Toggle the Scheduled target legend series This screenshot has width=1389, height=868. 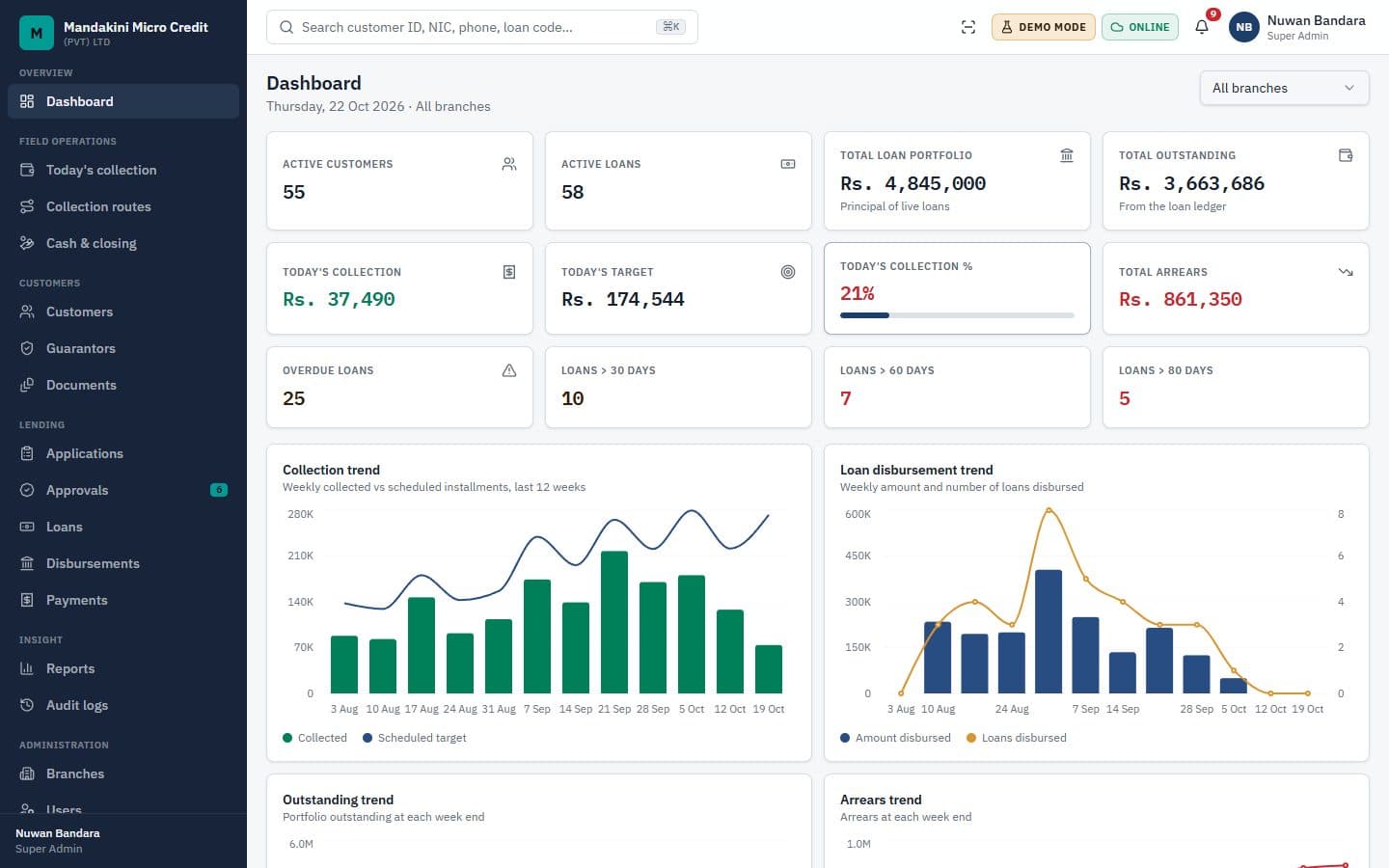(x=415, y=738)
